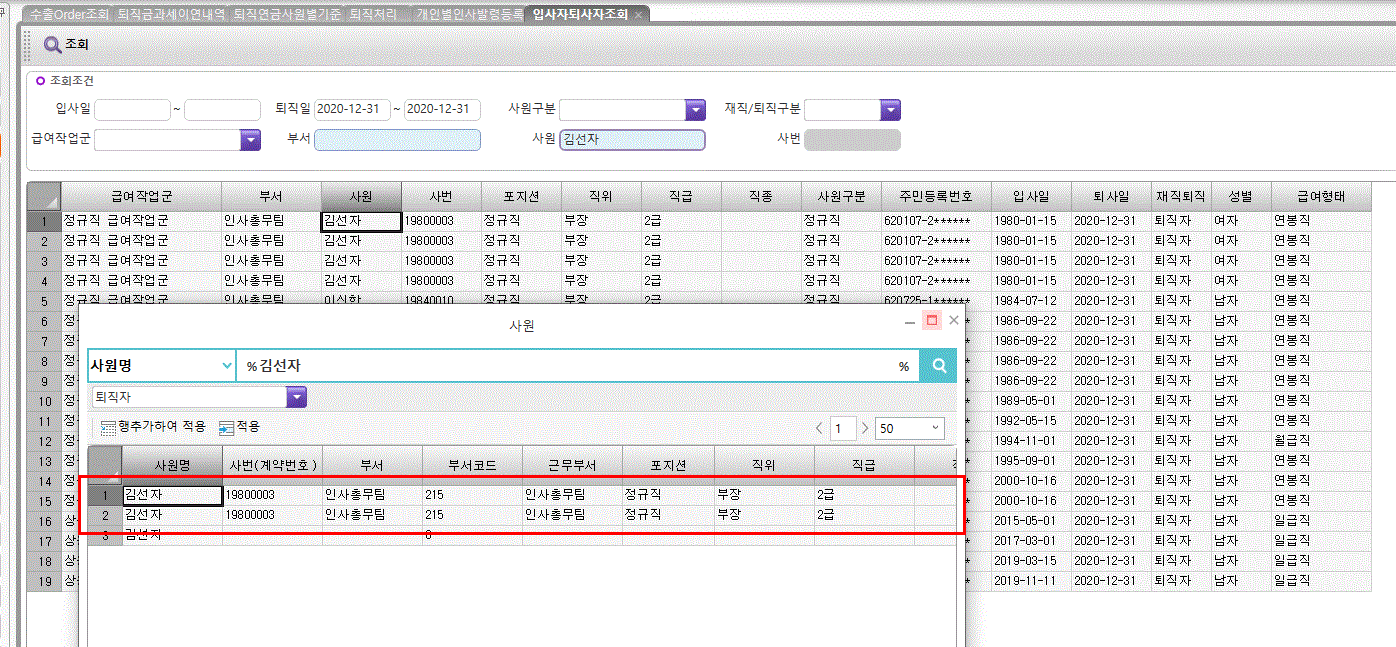This screenshot has width=1396, height=647.
Task: Open the 재직/퇴직구분 dropdown
Action: pyautogui.click(x=890, y=110)
